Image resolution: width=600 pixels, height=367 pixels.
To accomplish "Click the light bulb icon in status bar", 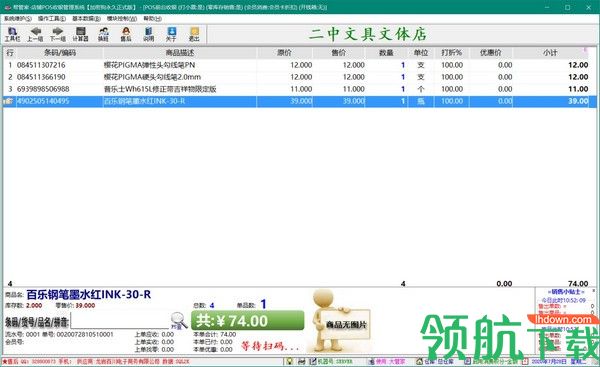I will [x=290, y=361].
